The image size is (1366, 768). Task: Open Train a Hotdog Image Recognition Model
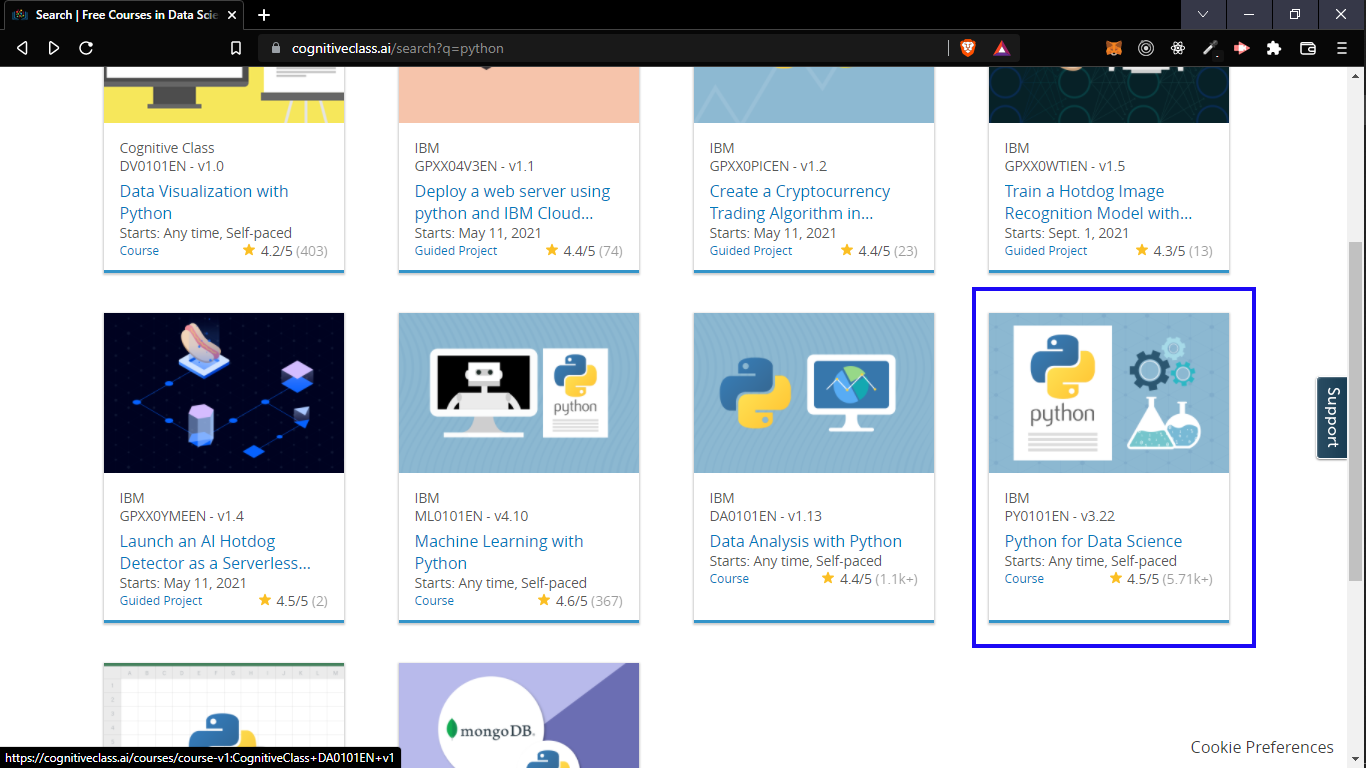click(x=1098, y=202)
